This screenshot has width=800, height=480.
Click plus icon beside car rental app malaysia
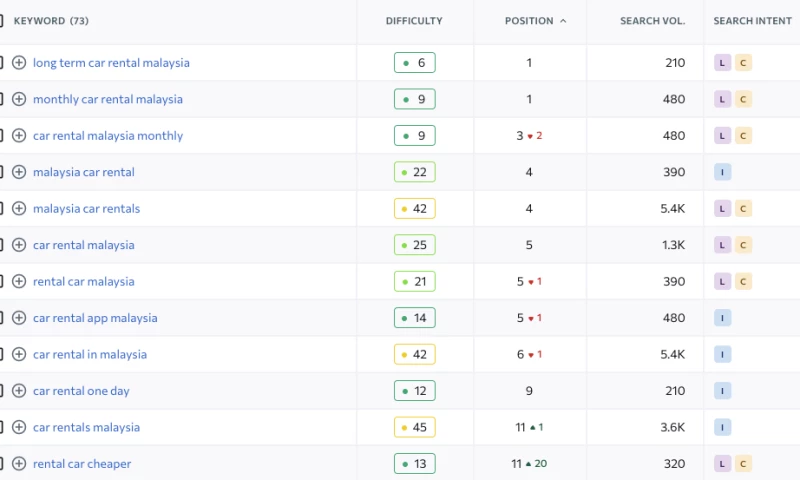pyautogui.click(x=19, y=318)
